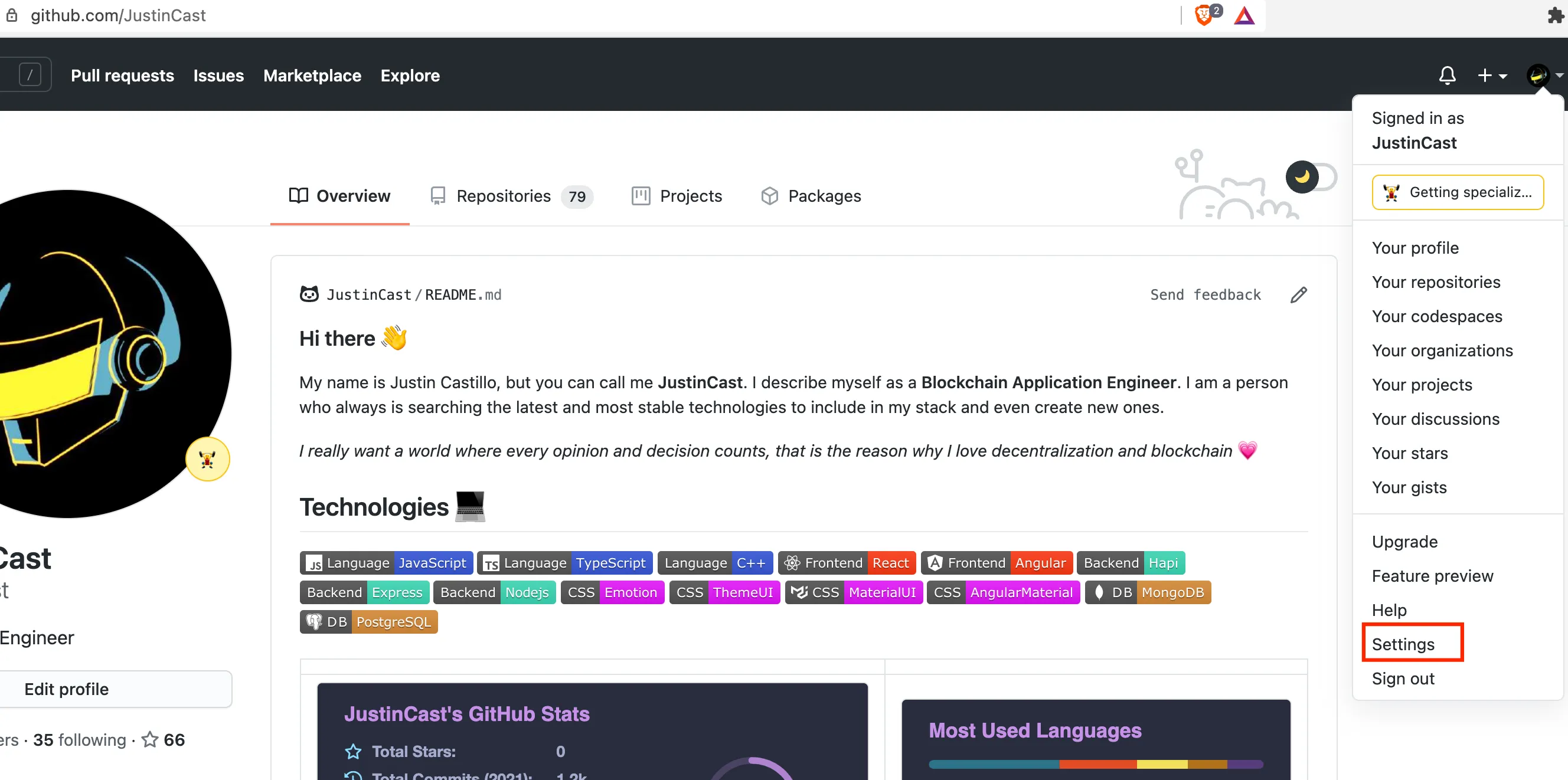Open the Most Used Languages card
This screenshot has width=1568, height=780.
pos(1096,739)
